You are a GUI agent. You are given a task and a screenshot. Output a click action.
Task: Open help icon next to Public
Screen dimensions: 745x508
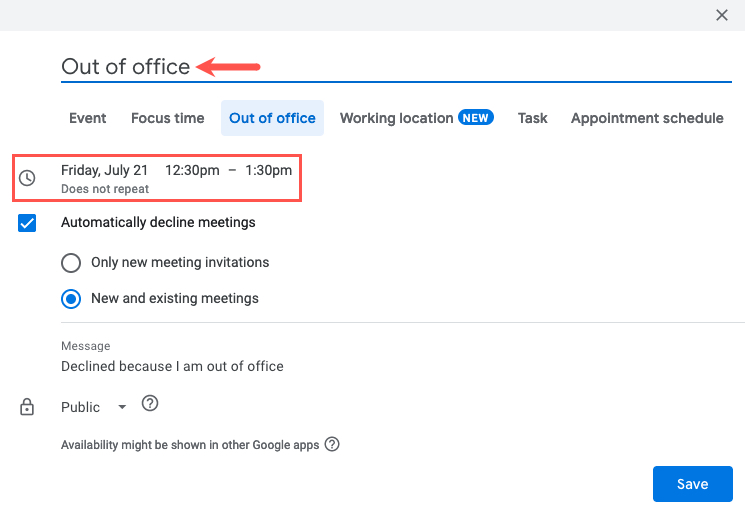[150, 403]
